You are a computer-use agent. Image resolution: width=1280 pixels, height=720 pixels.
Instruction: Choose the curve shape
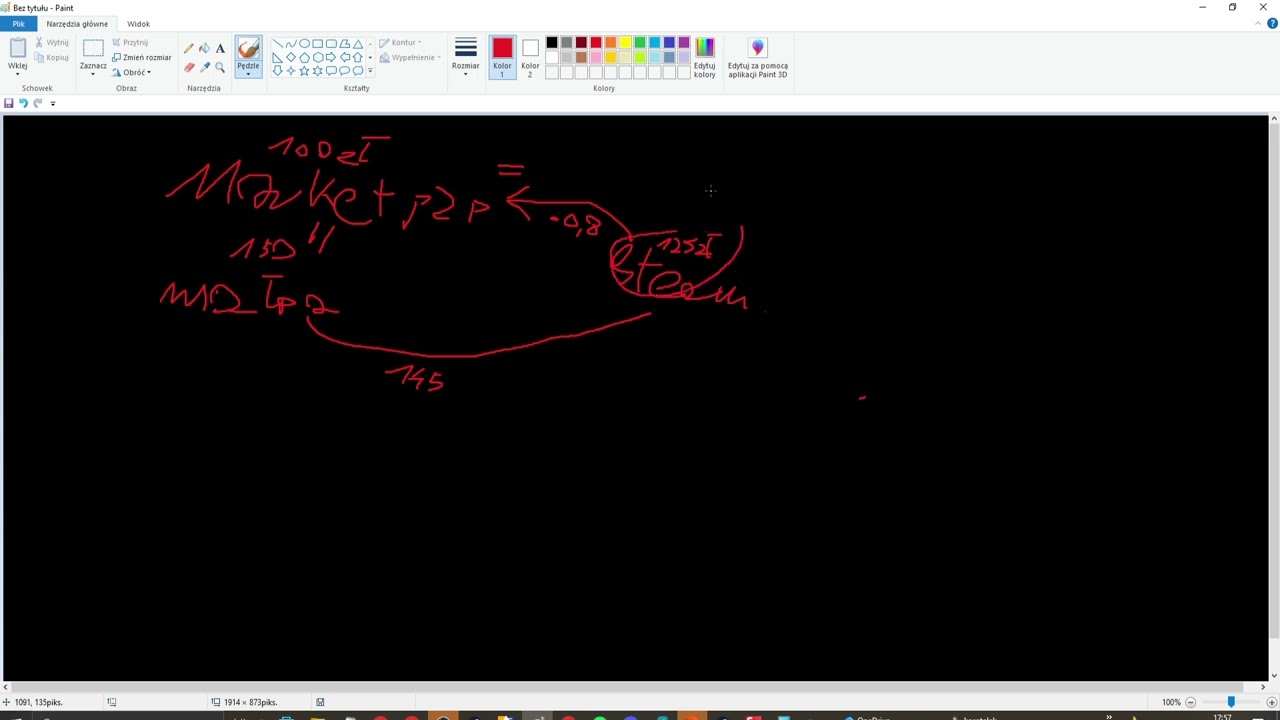tap(291, 44)
